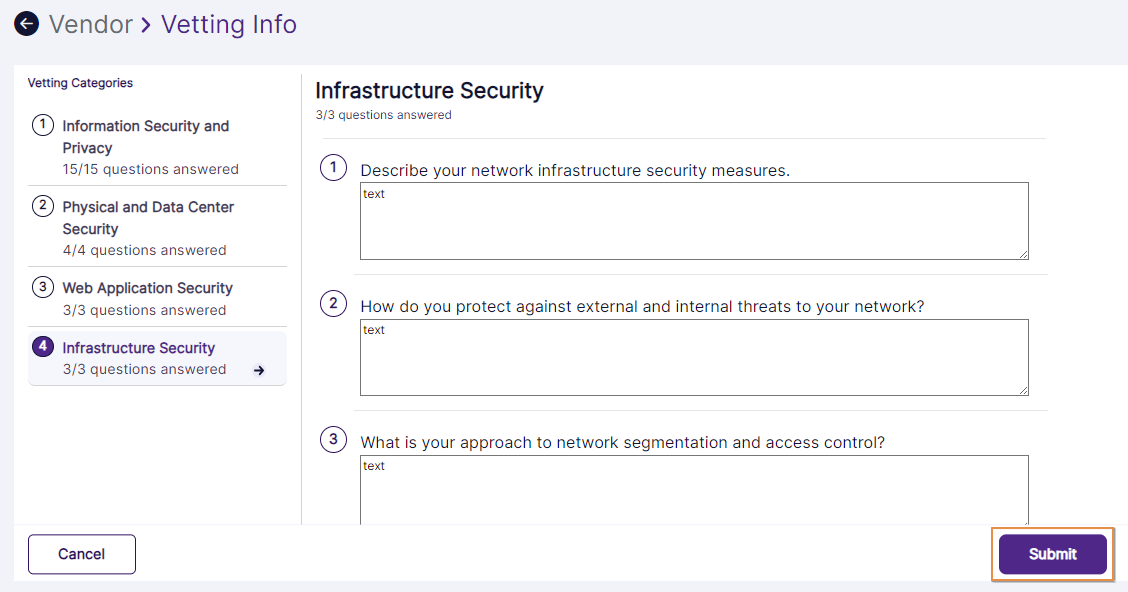The image size is (1128, 592).
Task: Cancel the vetting form
Action: (81, 554)
